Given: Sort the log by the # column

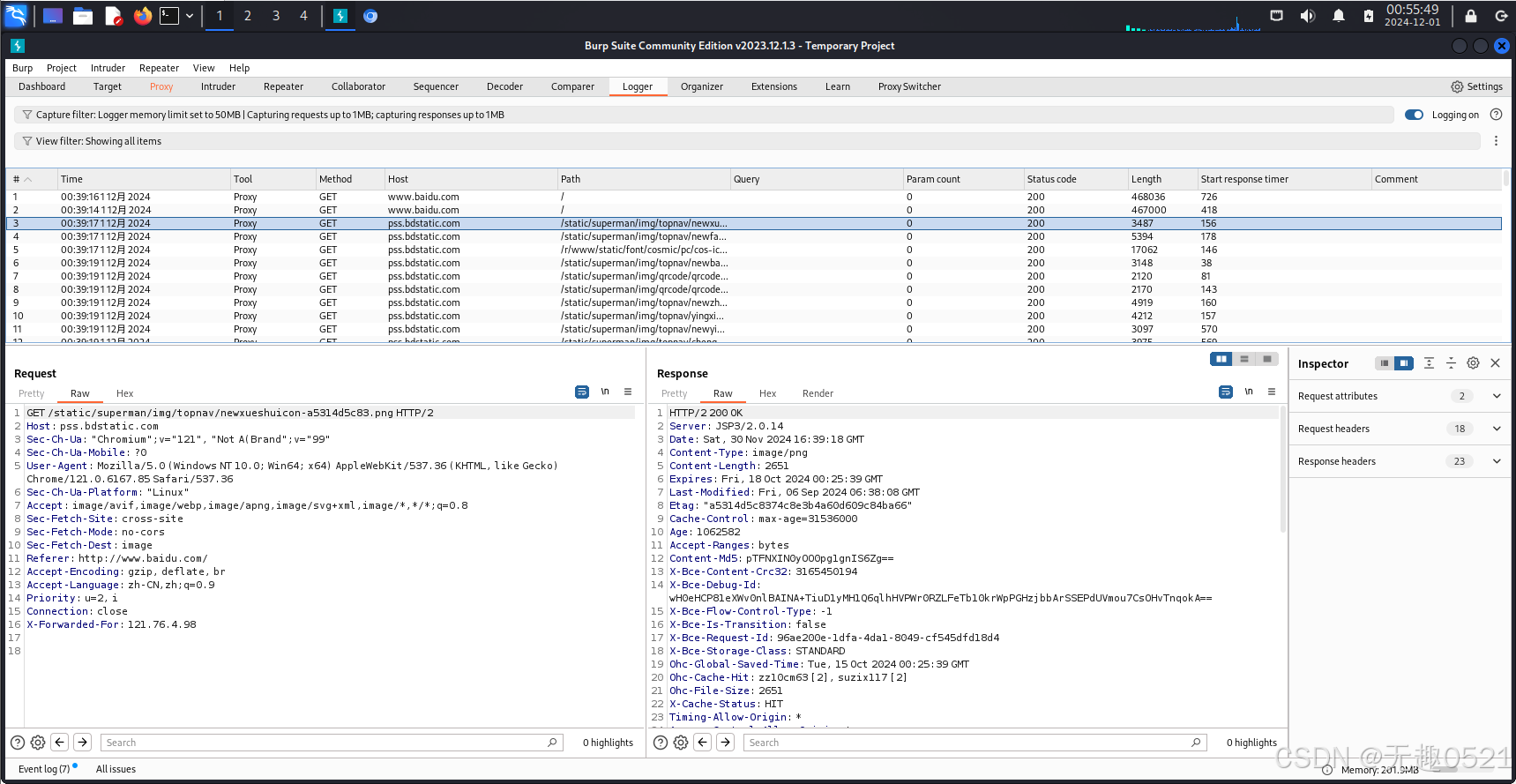Looking at the screenshot, I should point(32,179).
